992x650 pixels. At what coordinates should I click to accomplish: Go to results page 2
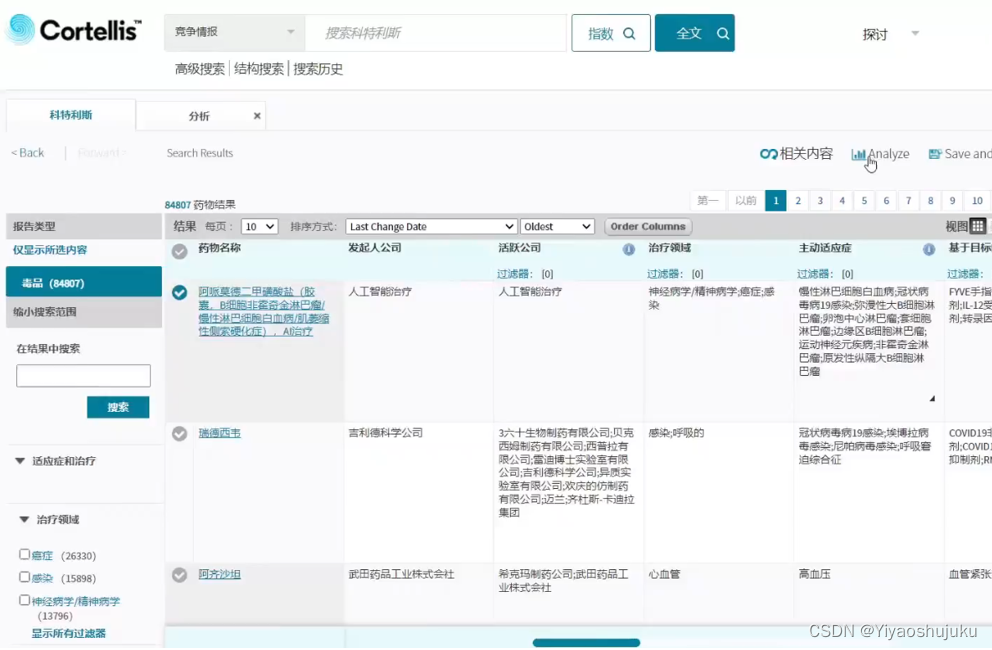798,201
